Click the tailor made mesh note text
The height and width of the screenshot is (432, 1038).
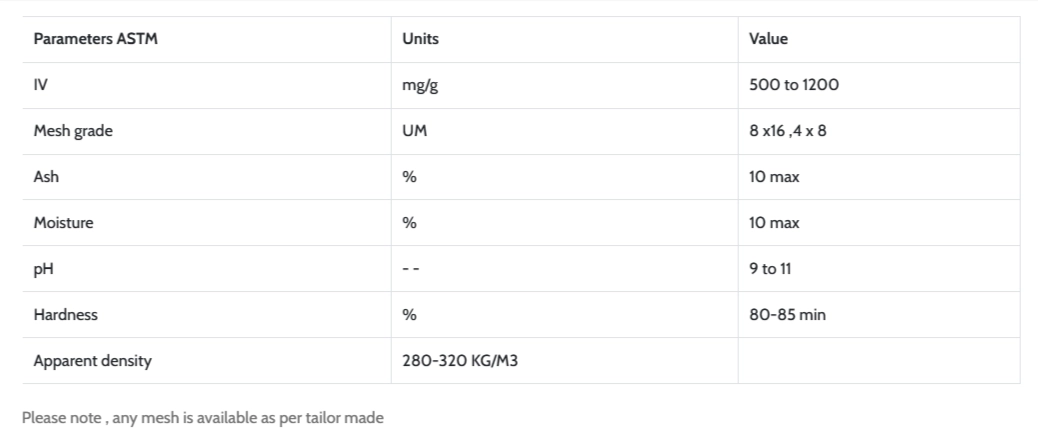point(203,418)
